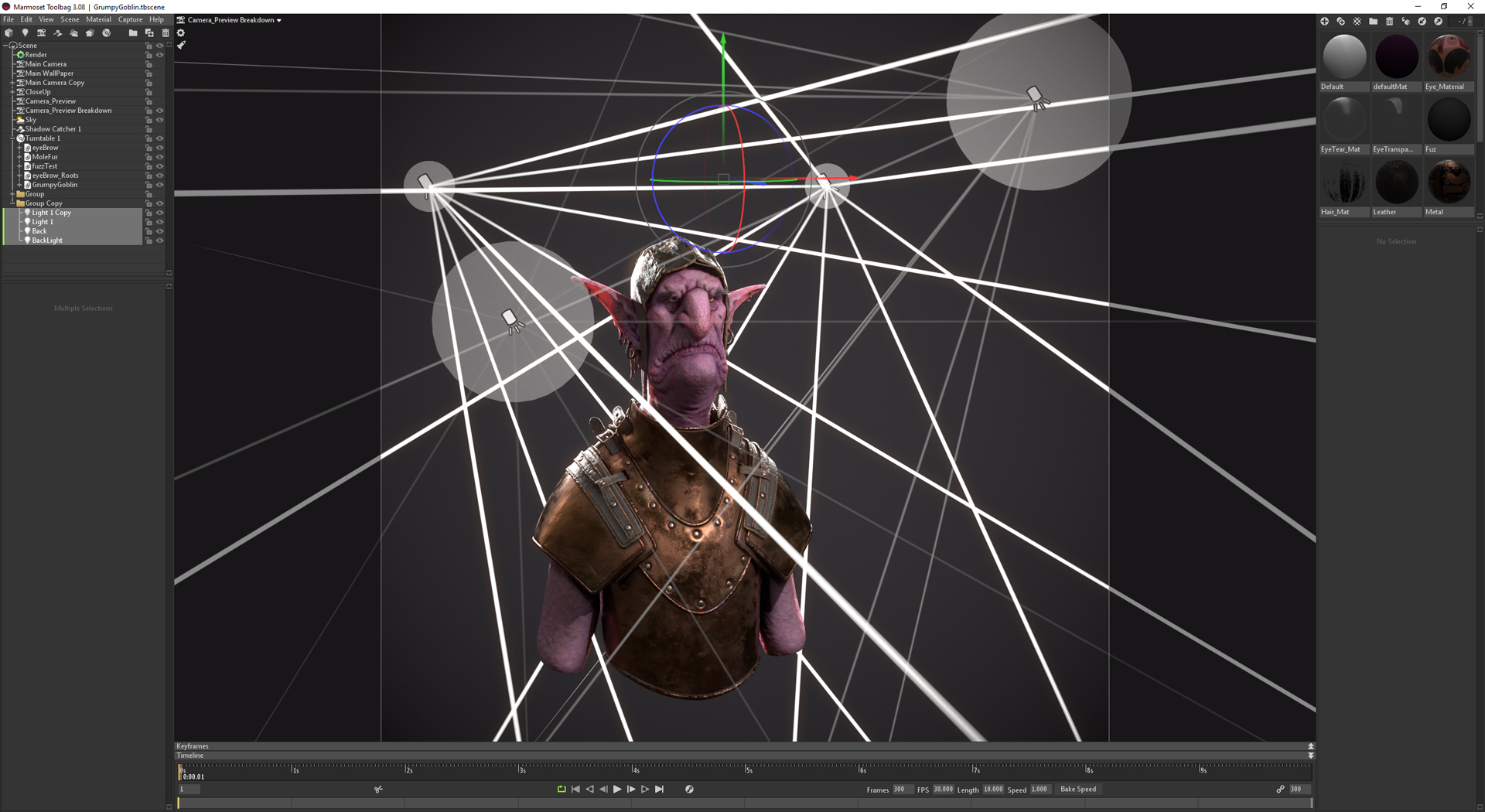Toggle lock on Main Camera
This screenshot has width=1485, height=812.
click(149, 64)
